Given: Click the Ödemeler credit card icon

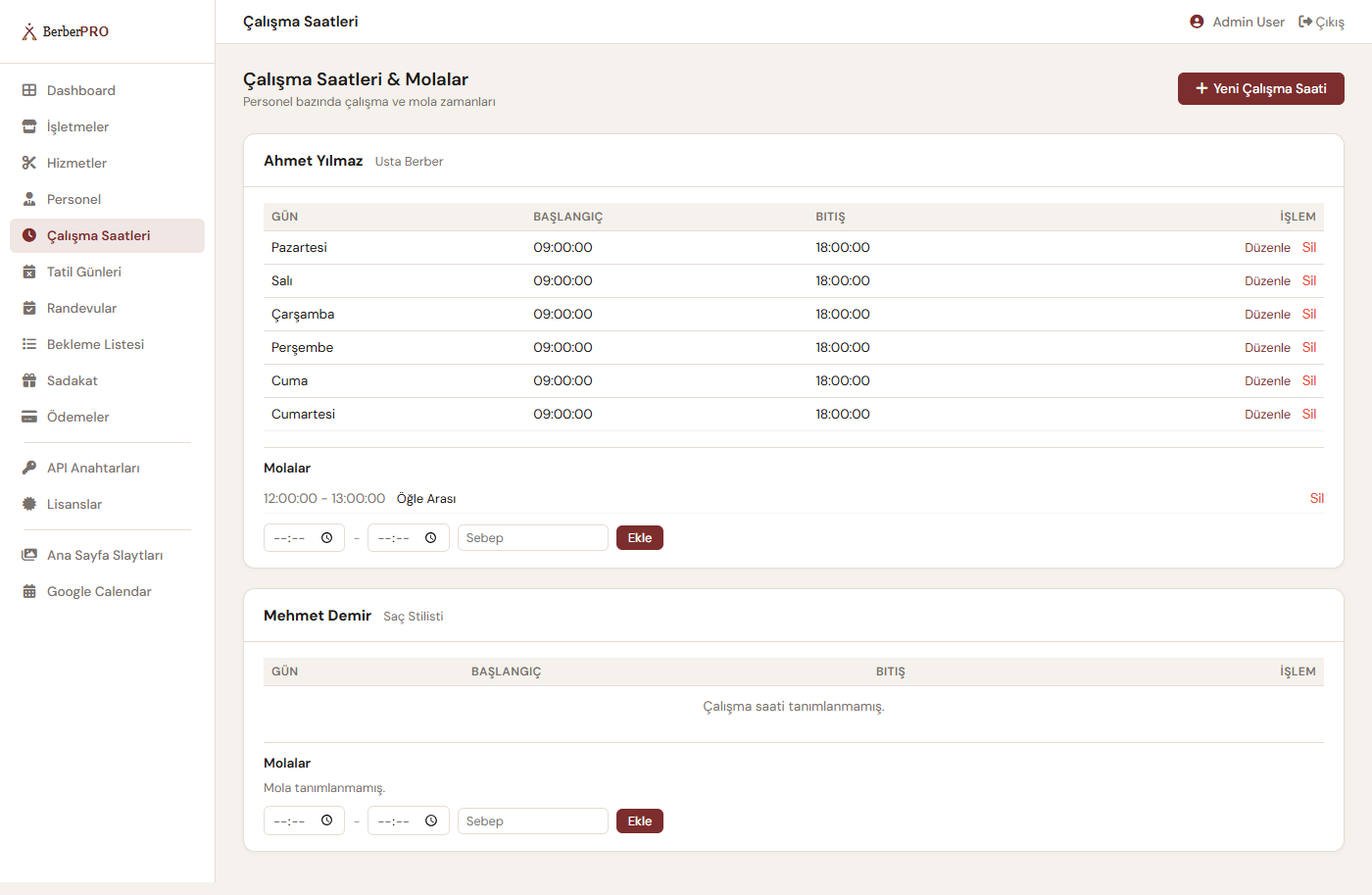Looking at the screenshot, I should point(29,417).
